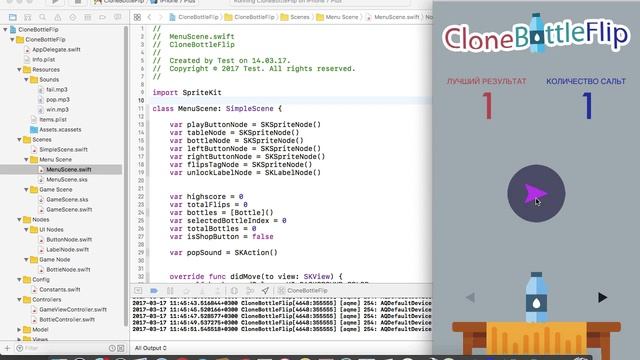This screenshot has height=360, width=640.
Task: Click the Simulate Location arrow icon
Action: (x=265, y=291)
